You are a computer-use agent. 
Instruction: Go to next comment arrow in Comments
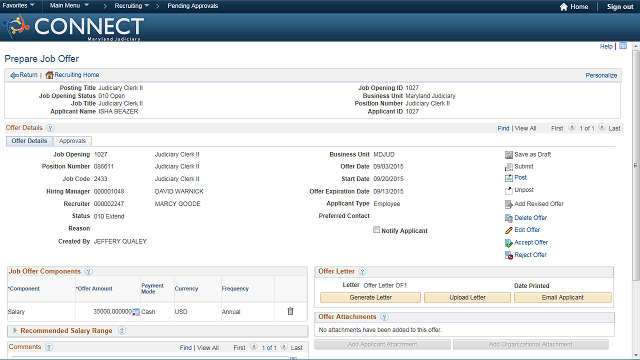click(284, 347)
